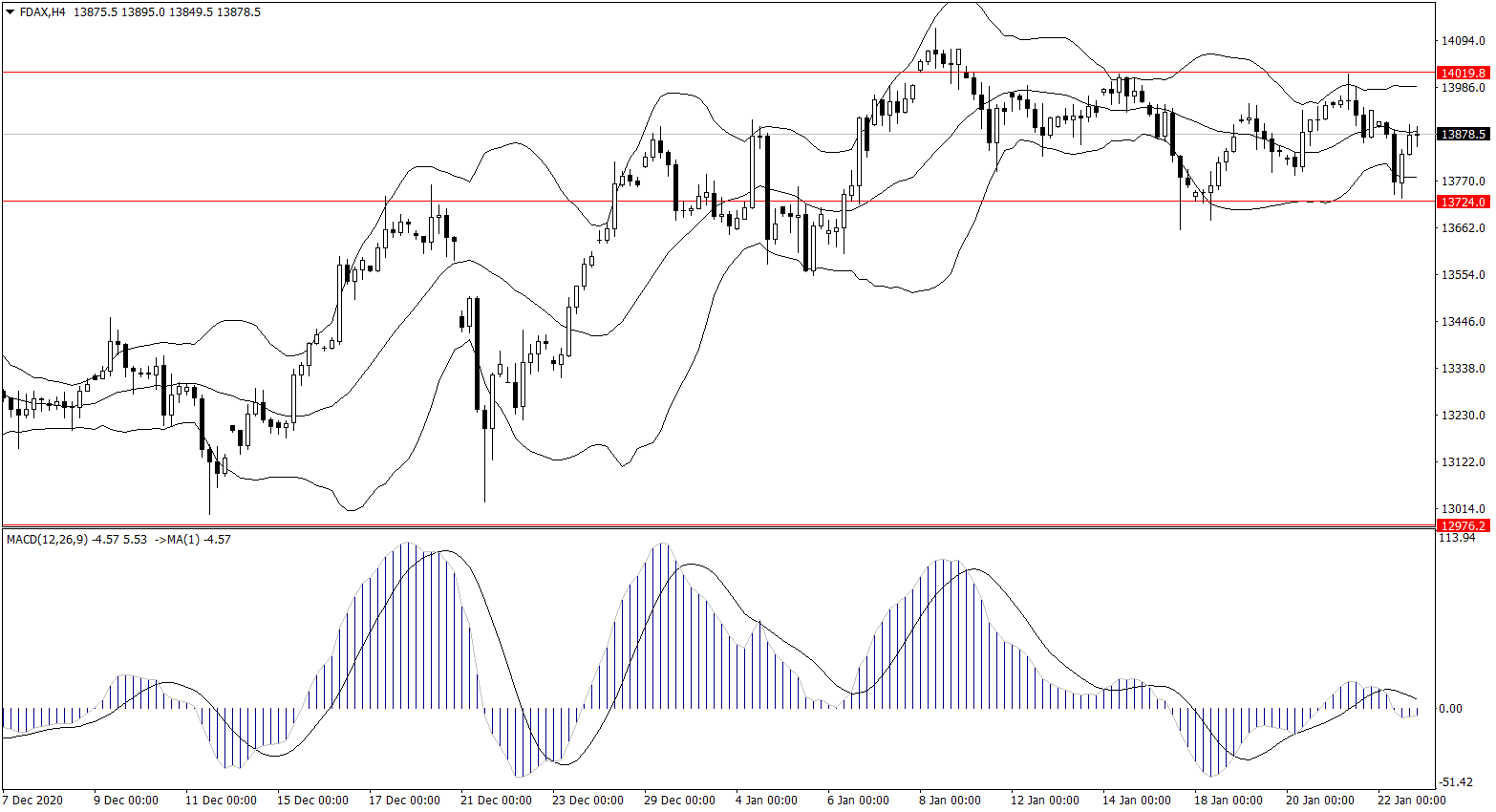Click the 0.00 level on MACD scale
1496x812 pixels.
point(1450,709)
